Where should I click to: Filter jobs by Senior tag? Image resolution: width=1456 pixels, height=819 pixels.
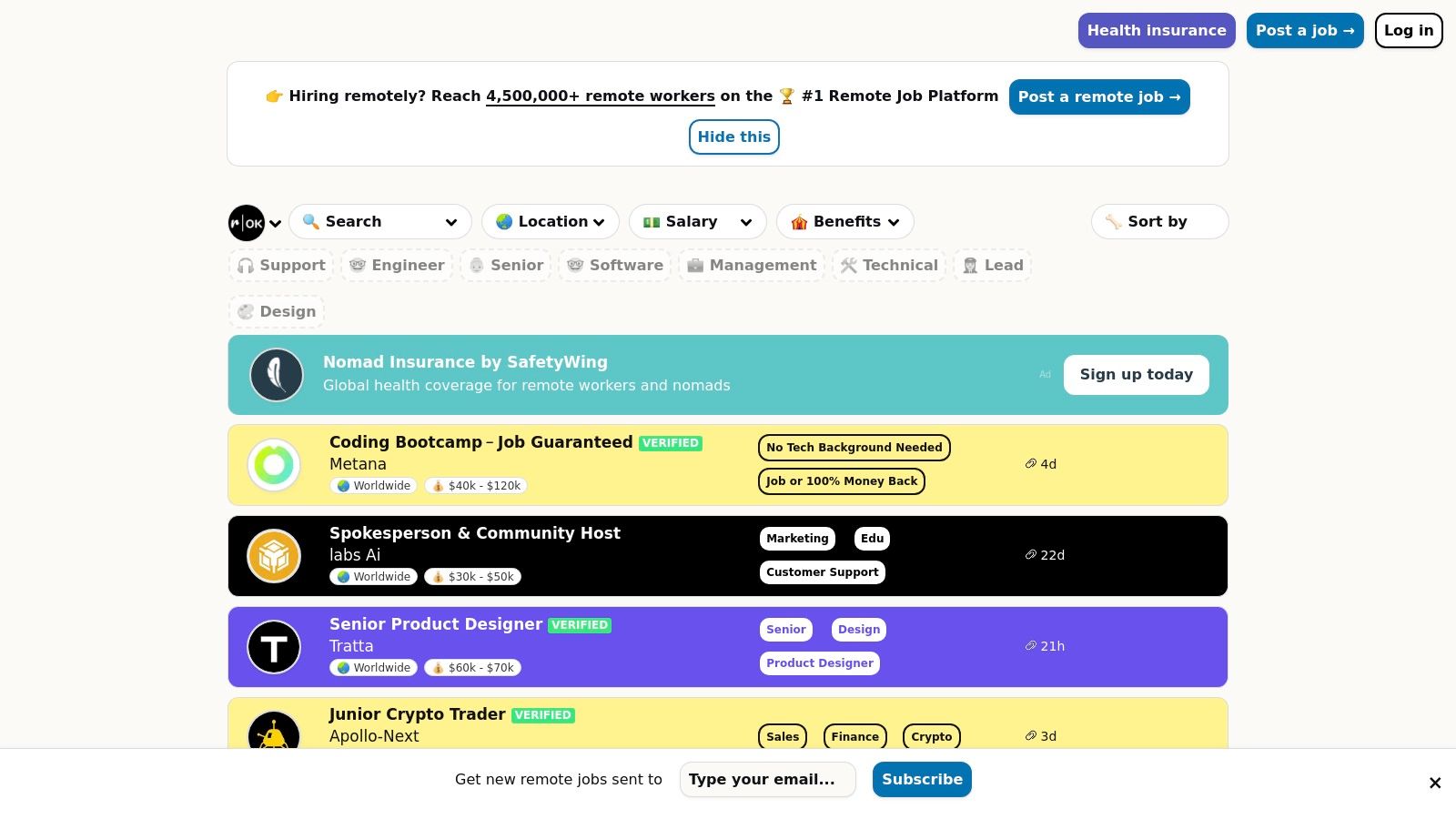(506, 265)
